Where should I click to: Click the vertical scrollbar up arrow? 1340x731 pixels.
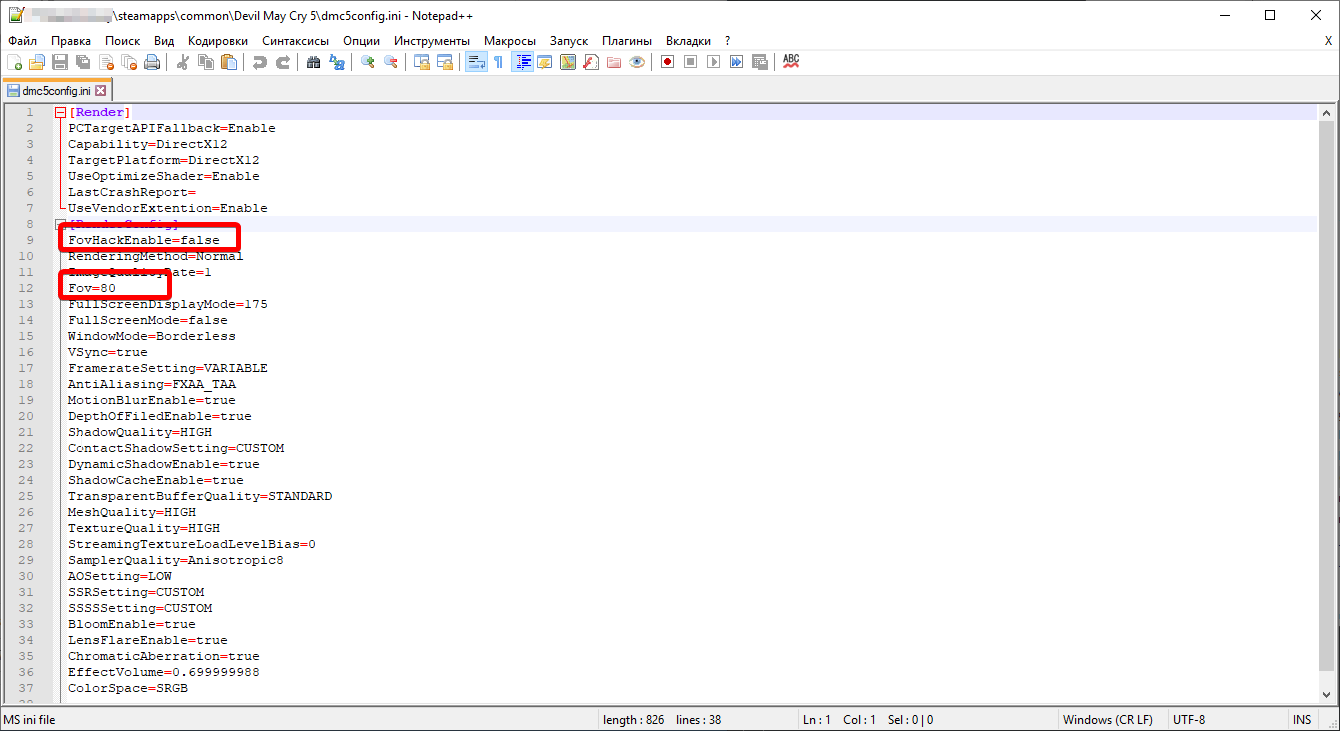click(x=1328, y=113)
